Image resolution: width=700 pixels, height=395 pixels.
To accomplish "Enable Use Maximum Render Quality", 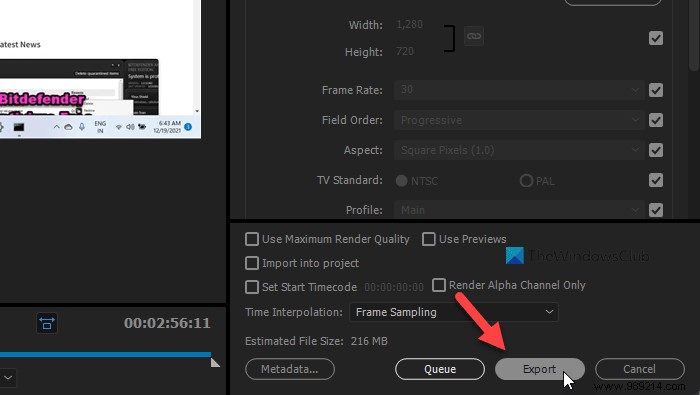I will (x=252, y=239).
